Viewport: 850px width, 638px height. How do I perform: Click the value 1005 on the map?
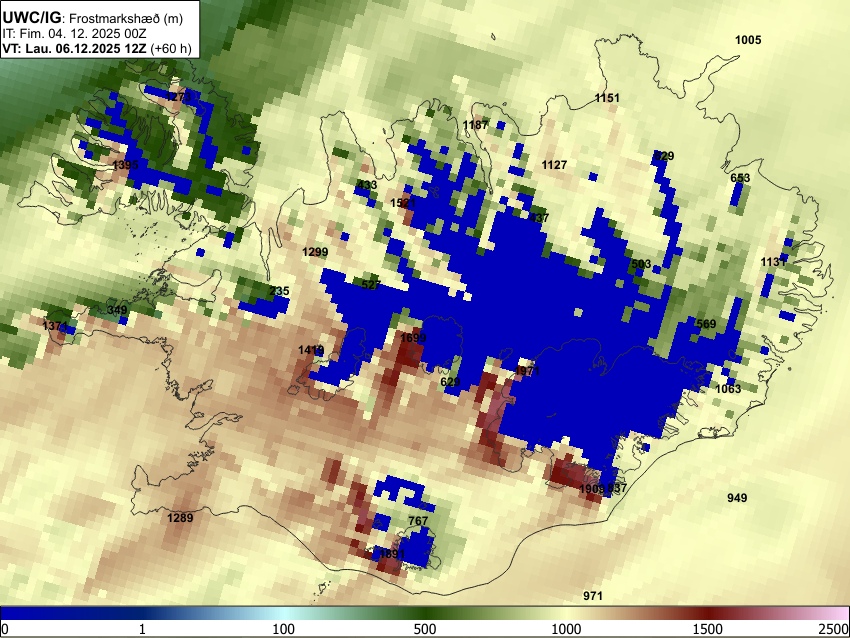(x=748, y=40)
